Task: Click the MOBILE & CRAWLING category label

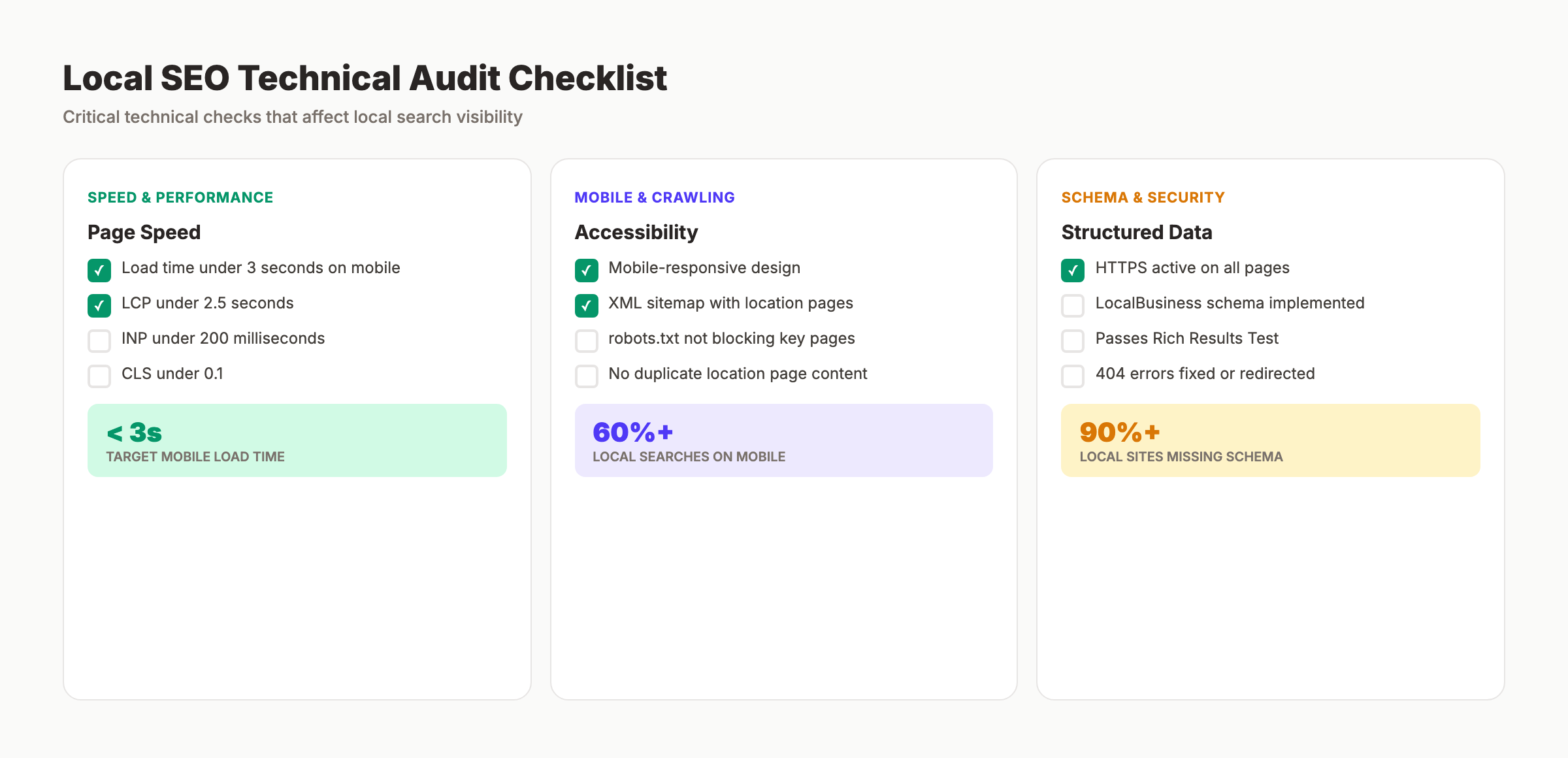Action: pos(654,197)
